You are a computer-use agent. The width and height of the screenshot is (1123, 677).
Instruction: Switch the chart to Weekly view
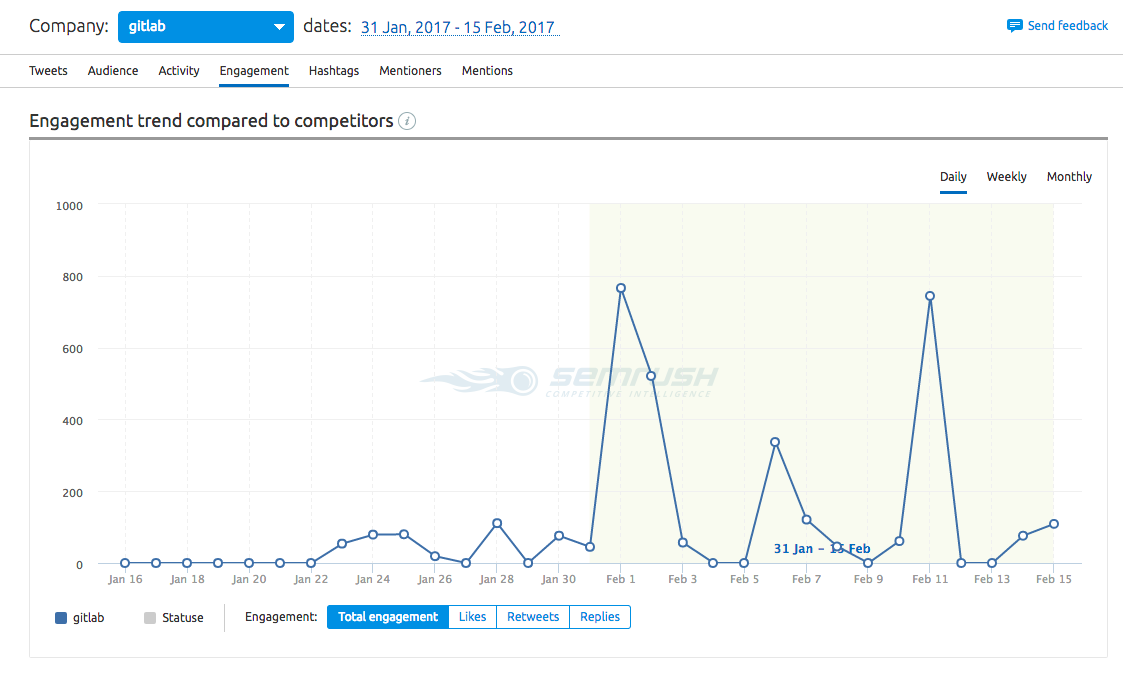(1006, 176)
